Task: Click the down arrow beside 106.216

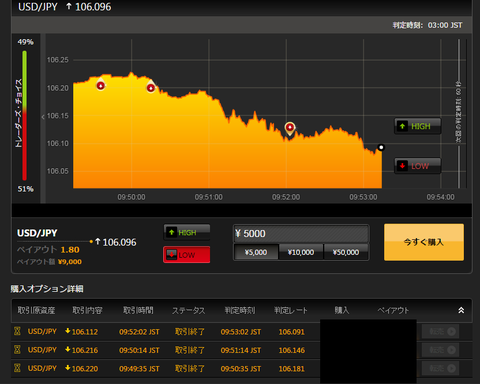Action: (68, 349)
